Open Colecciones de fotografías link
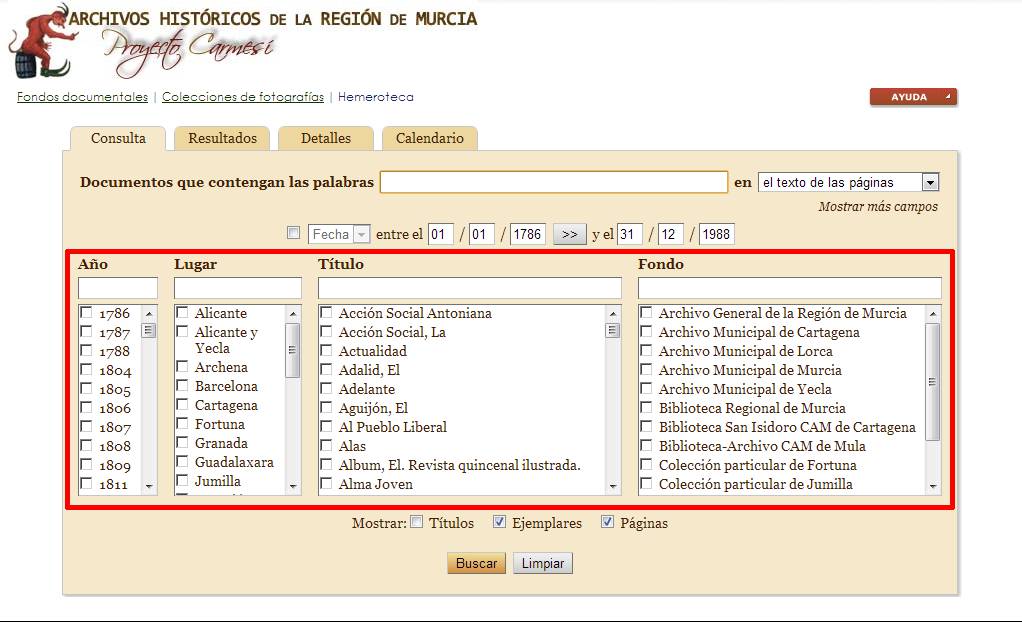Screen dimensions: 1022x622 (242, 96)
